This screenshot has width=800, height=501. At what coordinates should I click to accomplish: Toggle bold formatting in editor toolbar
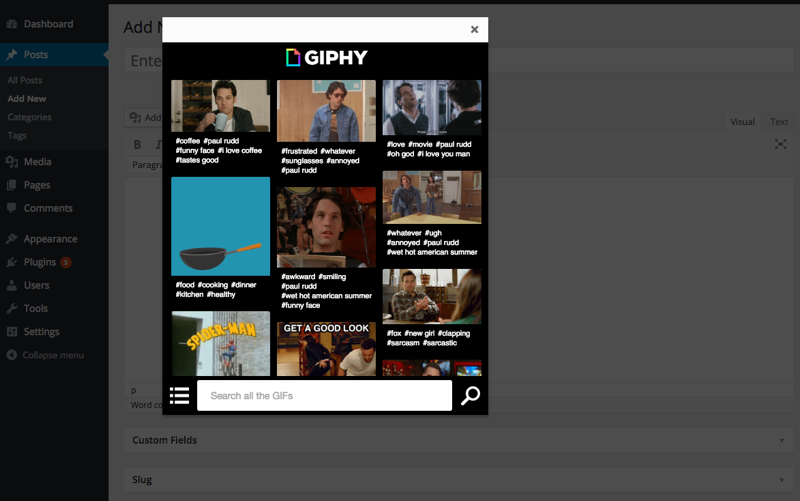tap(137, 144)
